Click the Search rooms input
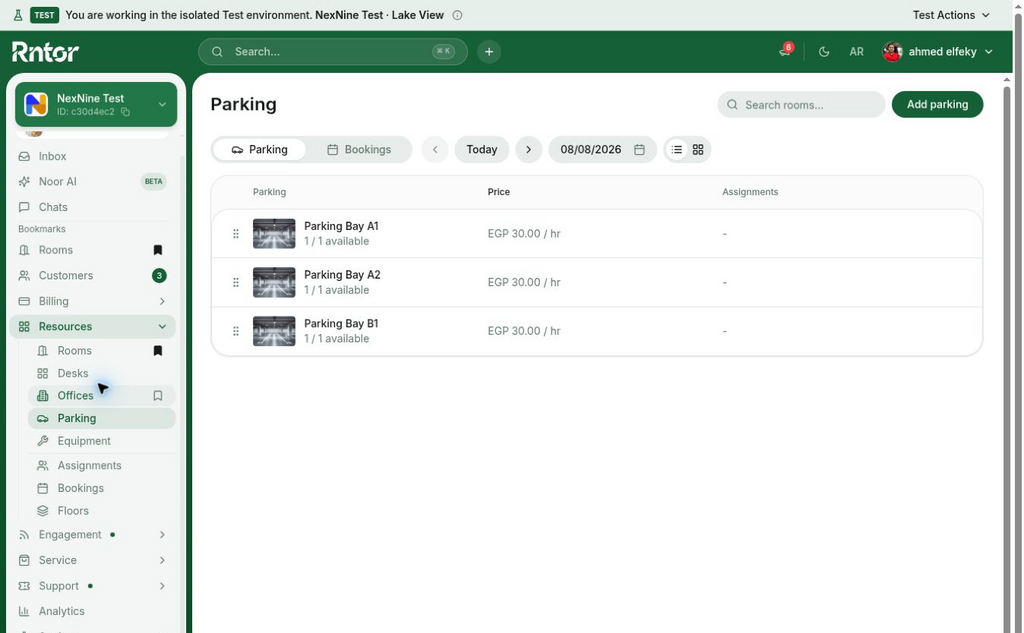Image resolution: width=1024 pixels, height=633 pixels. coord(801,105)
